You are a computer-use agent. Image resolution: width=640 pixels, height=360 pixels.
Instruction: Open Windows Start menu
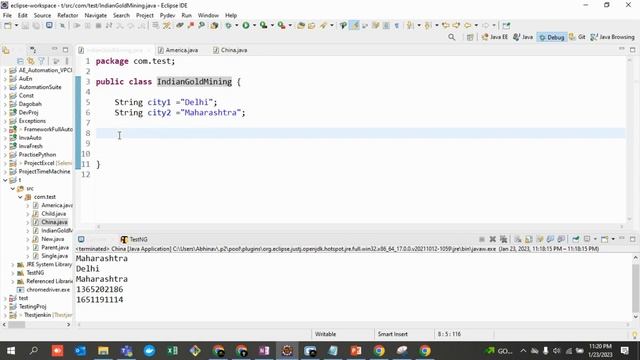click(11, 351)
